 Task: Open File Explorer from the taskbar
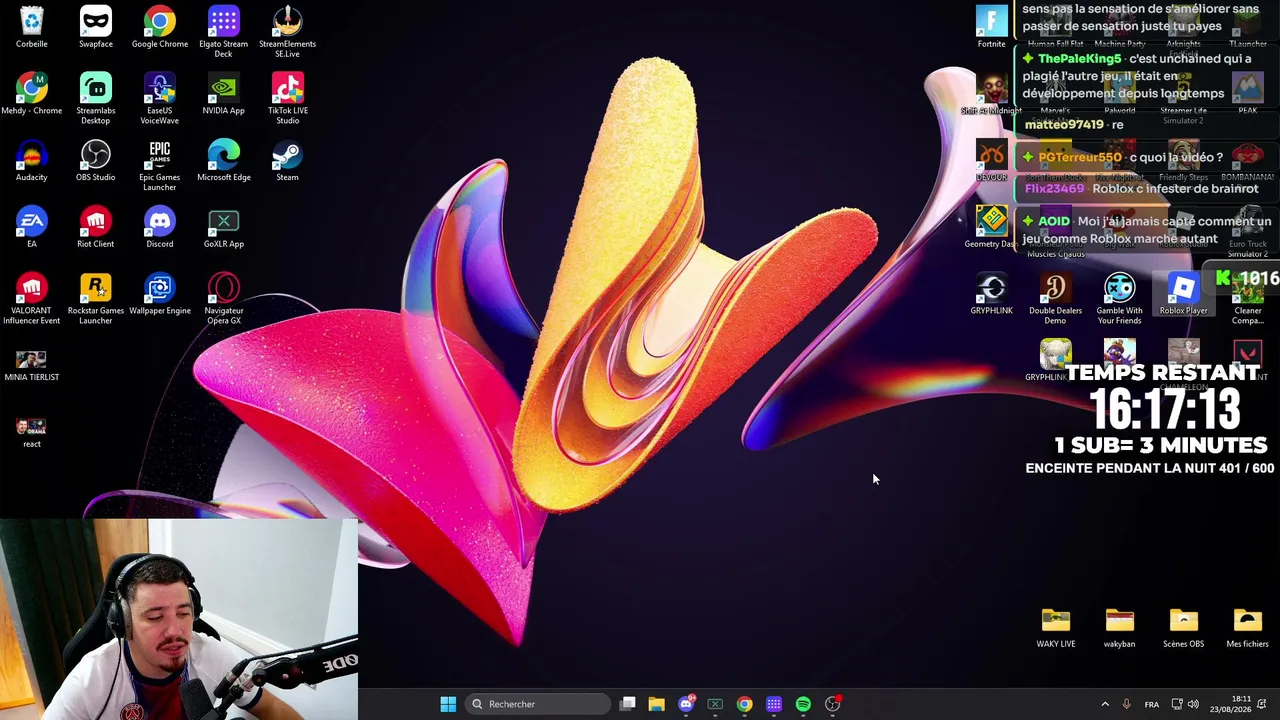656,704
